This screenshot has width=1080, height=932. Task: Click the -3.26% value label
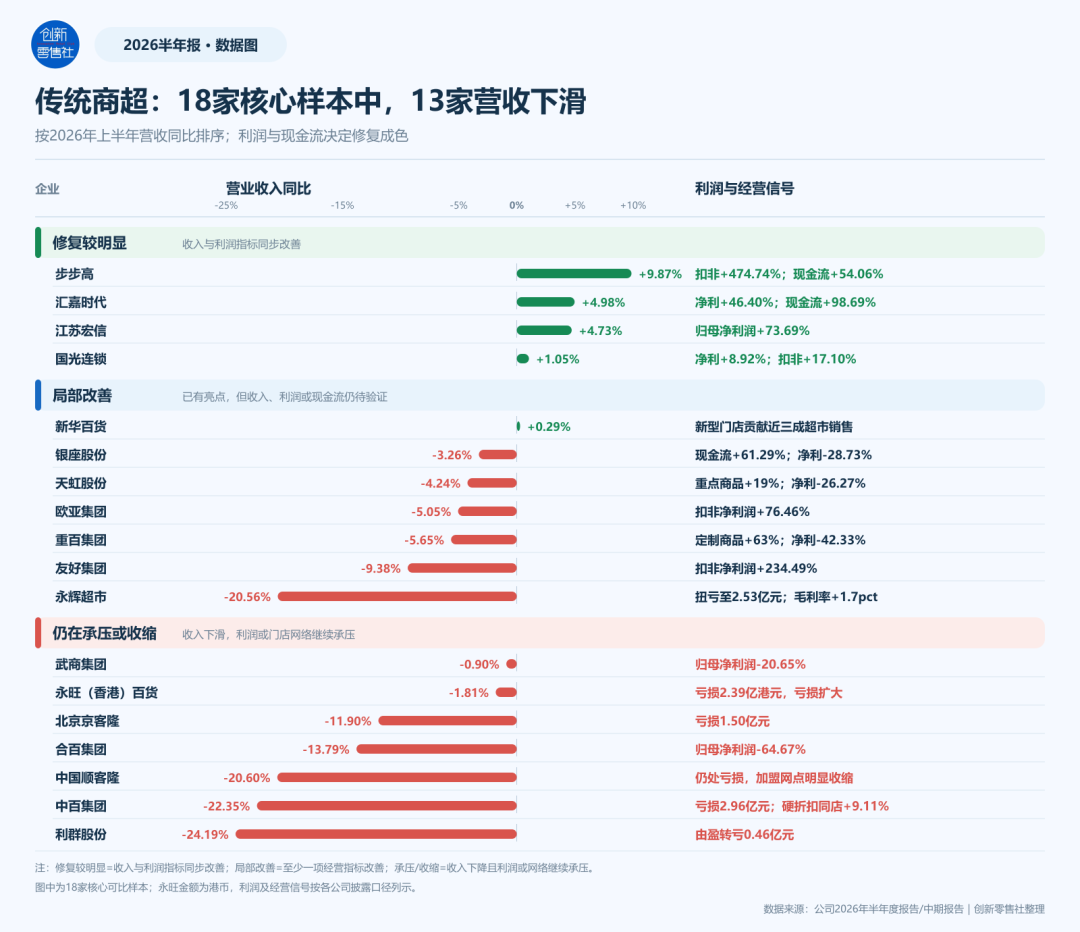pos(452,455)
